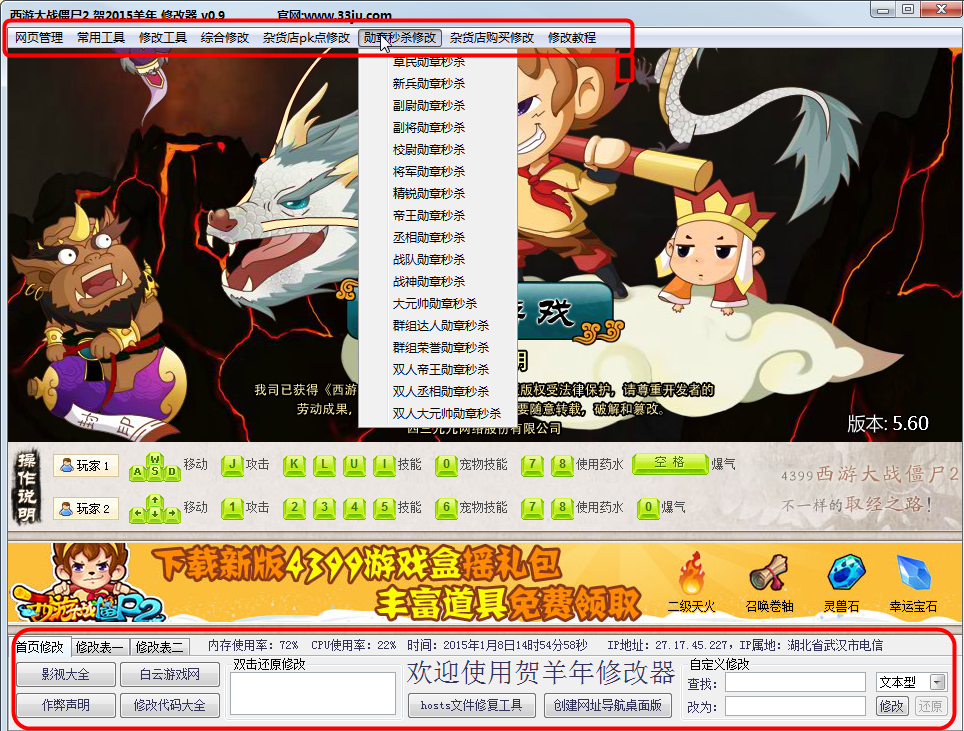This screenshot has height=731, width=964.
Task: Focus the 查找 input field
Action: pos(795,682)
